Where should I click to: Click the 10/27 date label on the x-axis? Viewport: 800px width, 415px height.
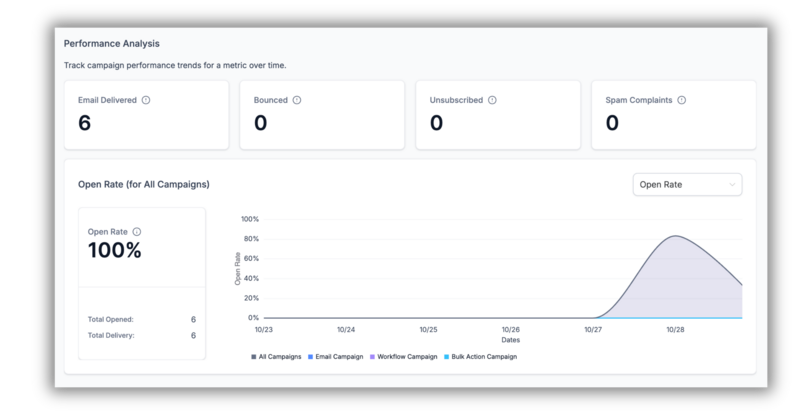pos(593,329)
